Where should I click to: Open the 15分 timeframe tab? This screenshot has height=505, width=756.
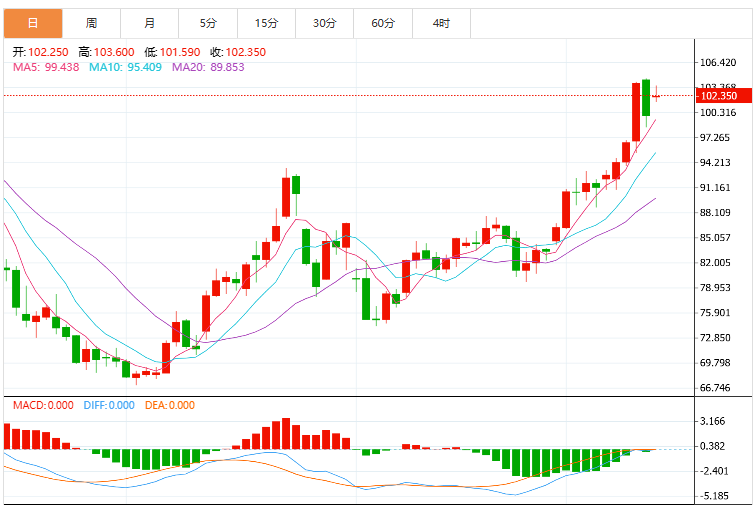coord(266,23)
